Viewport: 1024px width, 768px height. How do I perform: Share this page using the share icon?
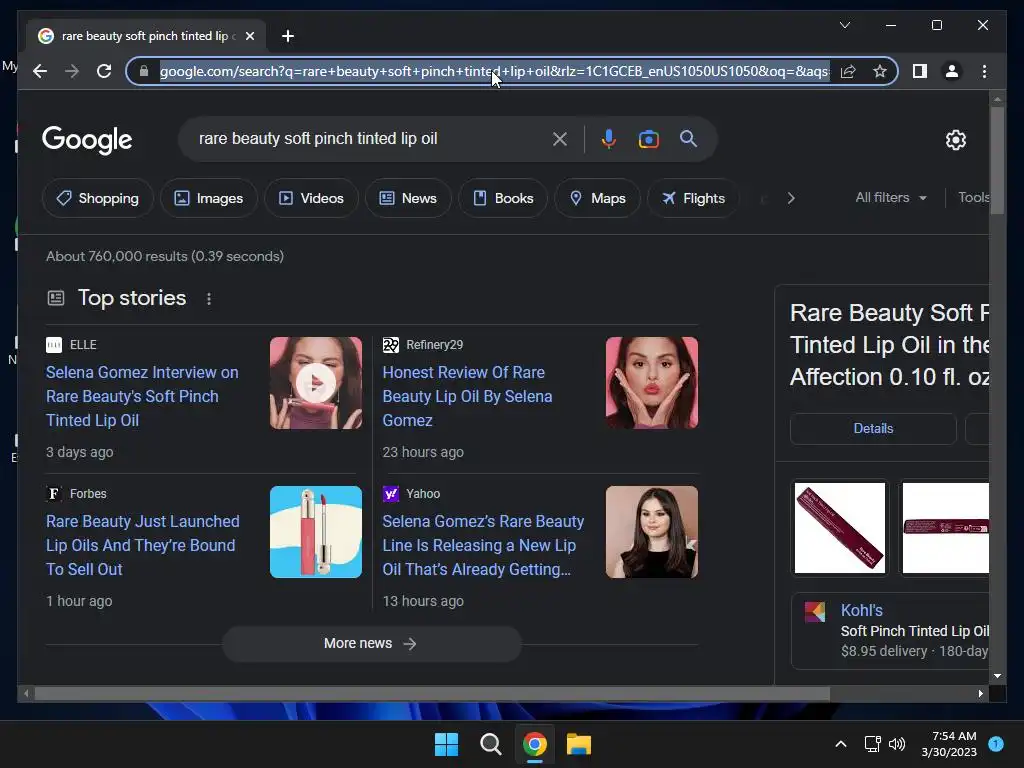848,71
